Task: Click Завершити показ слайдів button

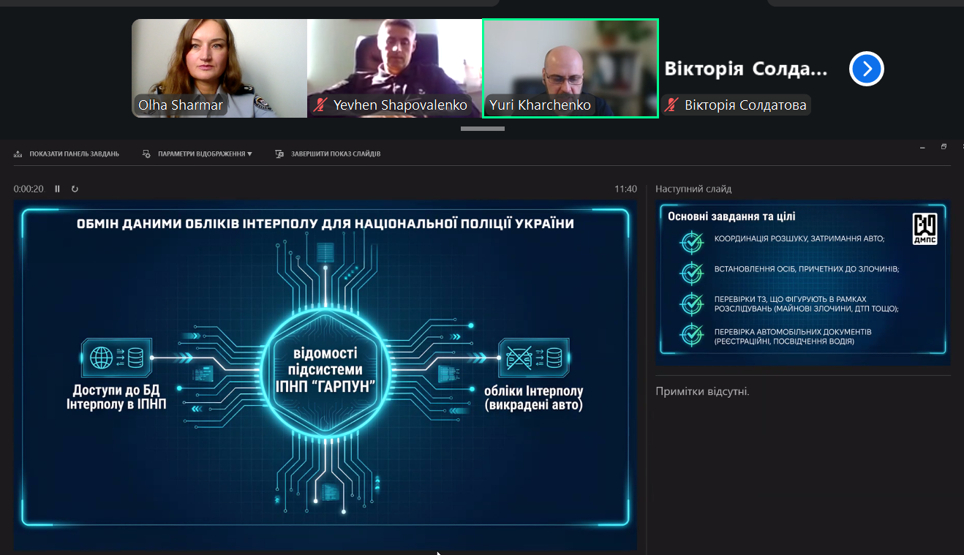Action: pyautogui.click(x=328, y=154)
